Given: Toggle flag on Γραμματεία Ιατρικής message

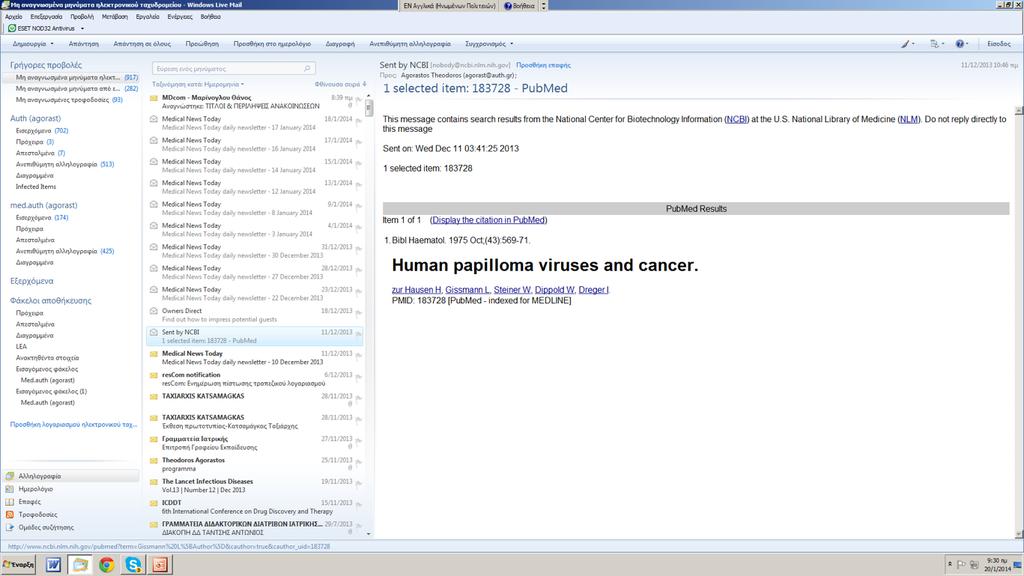Looking at the screenshot, I should click(x=359, y=441).
